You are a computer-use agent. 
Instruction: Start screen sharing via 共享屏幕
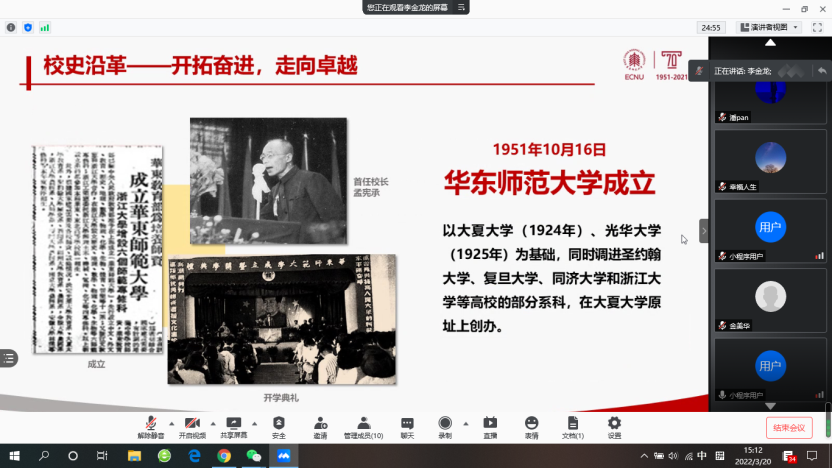(234, 427)
